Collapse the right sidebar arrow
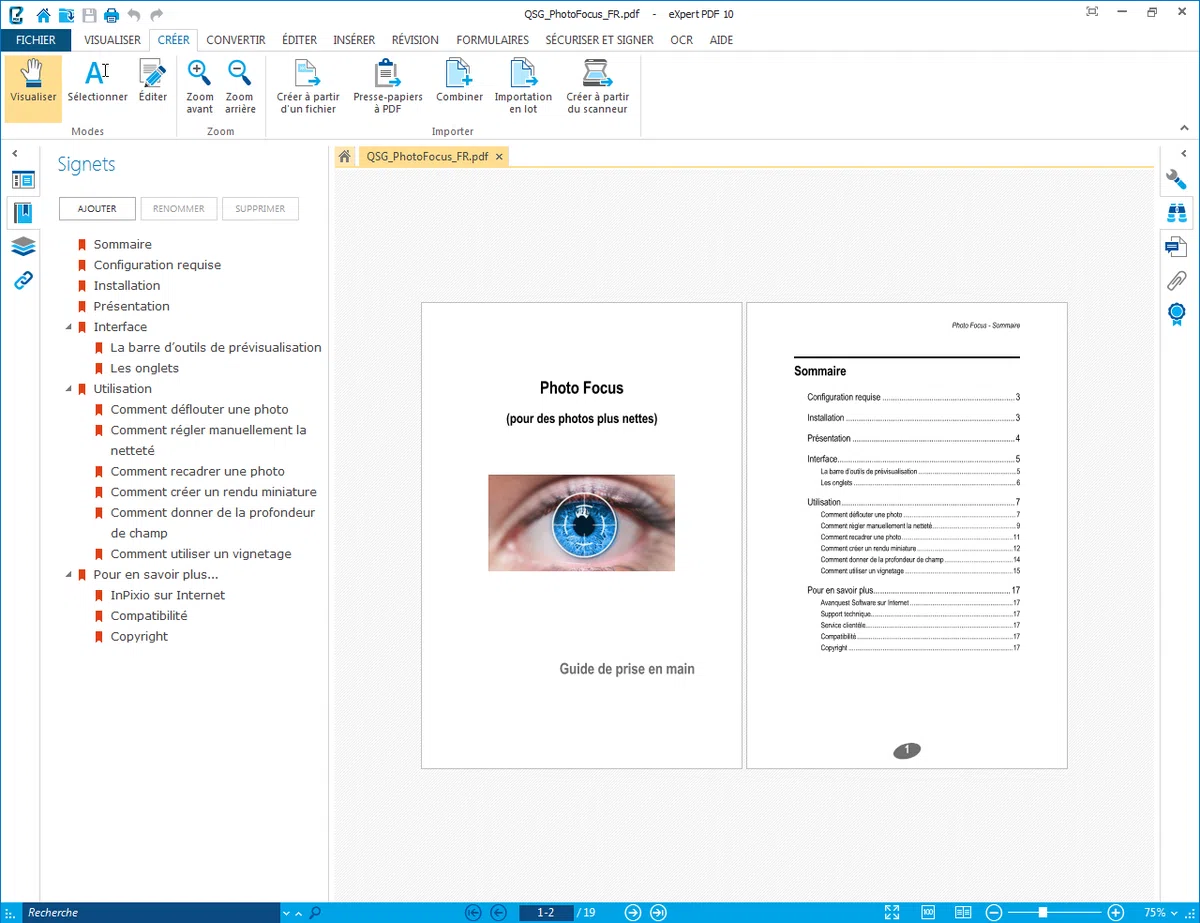Screen dimensions: 1200x923 coord(1185,153)
